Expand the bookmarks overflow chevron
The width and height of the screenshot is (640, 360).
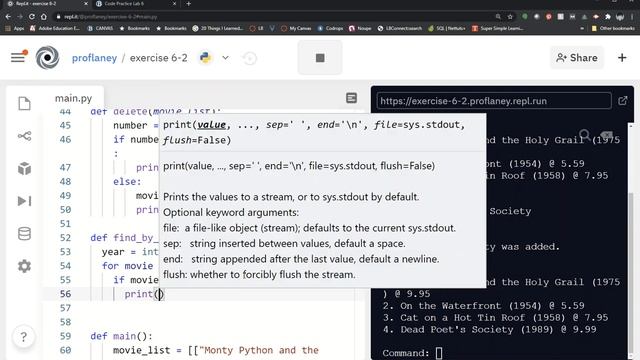coord(582,28)
